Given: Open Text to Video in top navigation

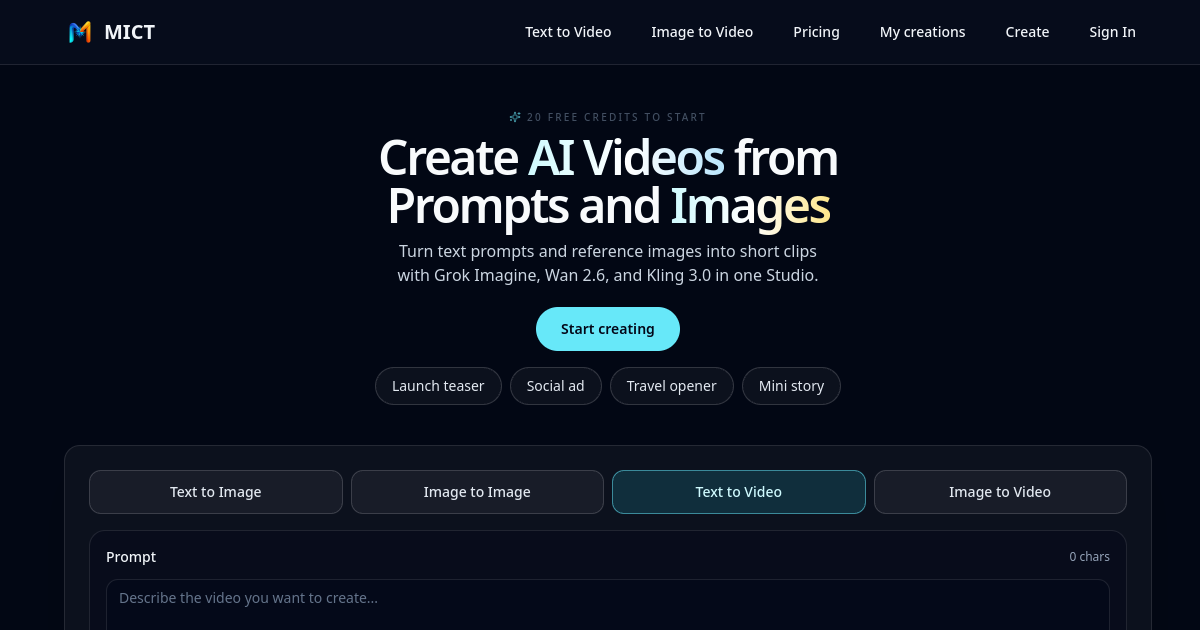Looking at the screenshot, I should [x=568, y=32].
